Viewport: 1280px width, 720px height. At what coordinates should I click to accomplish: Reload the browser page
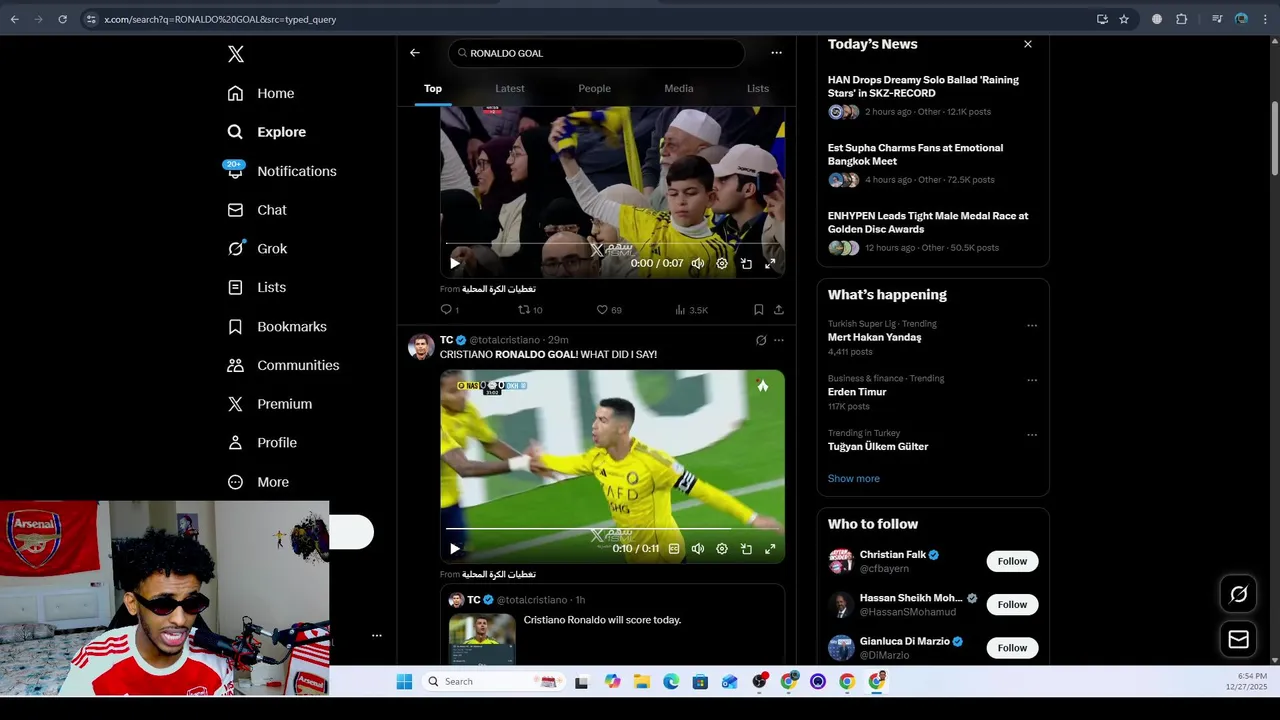62,19
